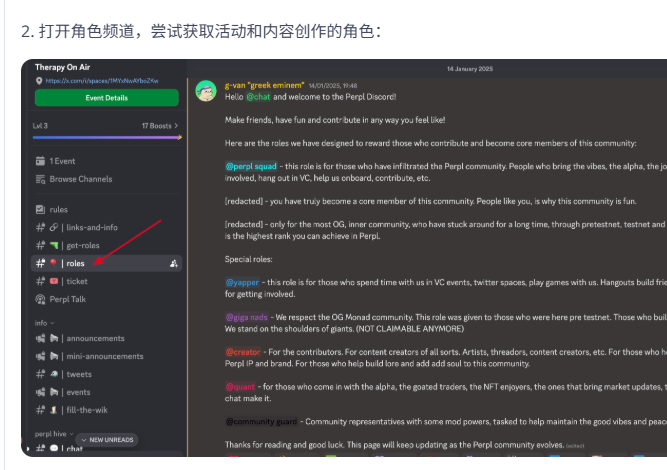667x470 pixels.
Task: Click the rules checkbox icon
Action: coord(40,209)
